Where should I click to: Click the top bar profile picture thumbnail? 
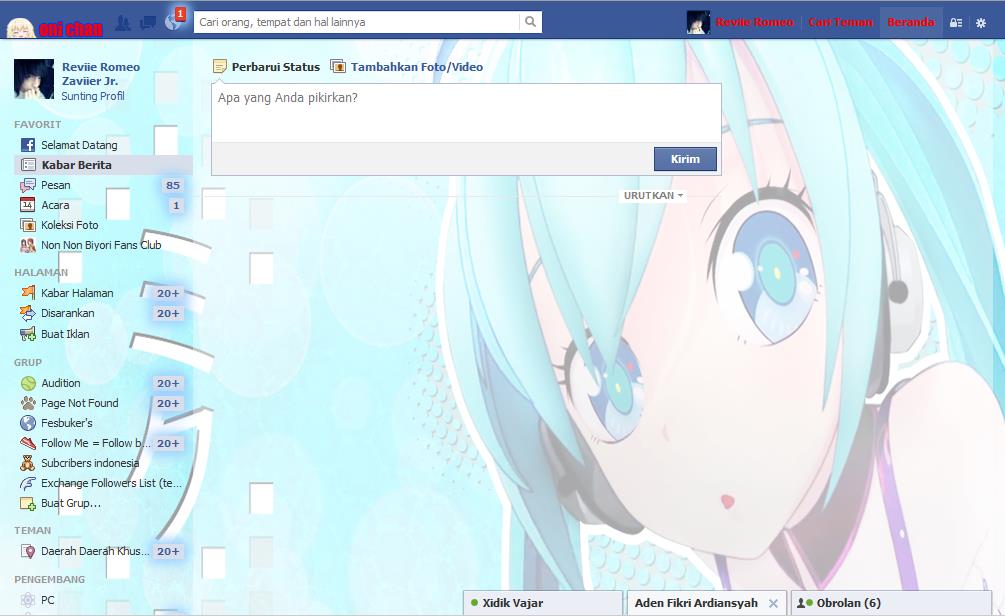(698, 22)
